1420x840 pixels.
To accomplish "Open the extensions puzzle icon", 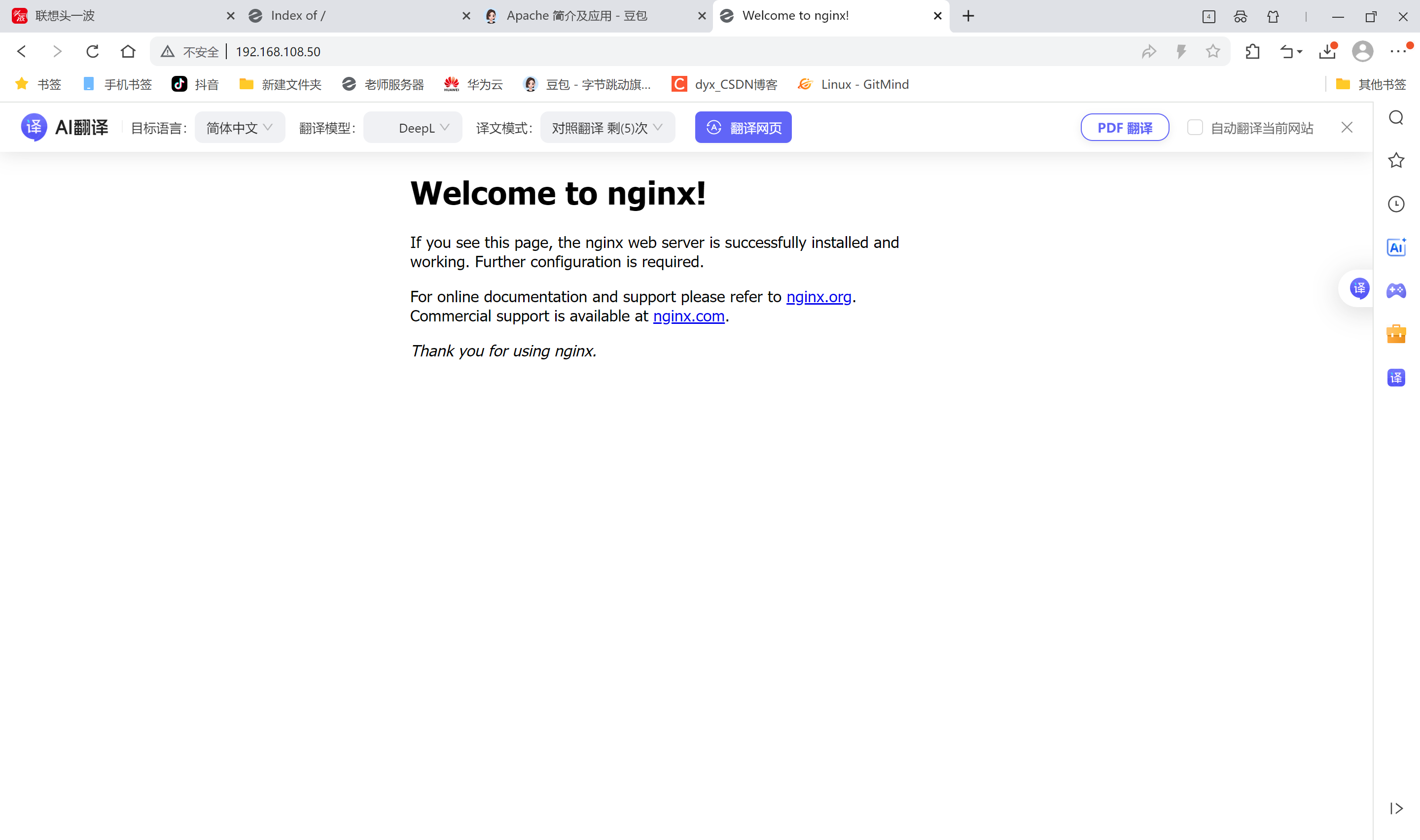I will point(1252,51).
